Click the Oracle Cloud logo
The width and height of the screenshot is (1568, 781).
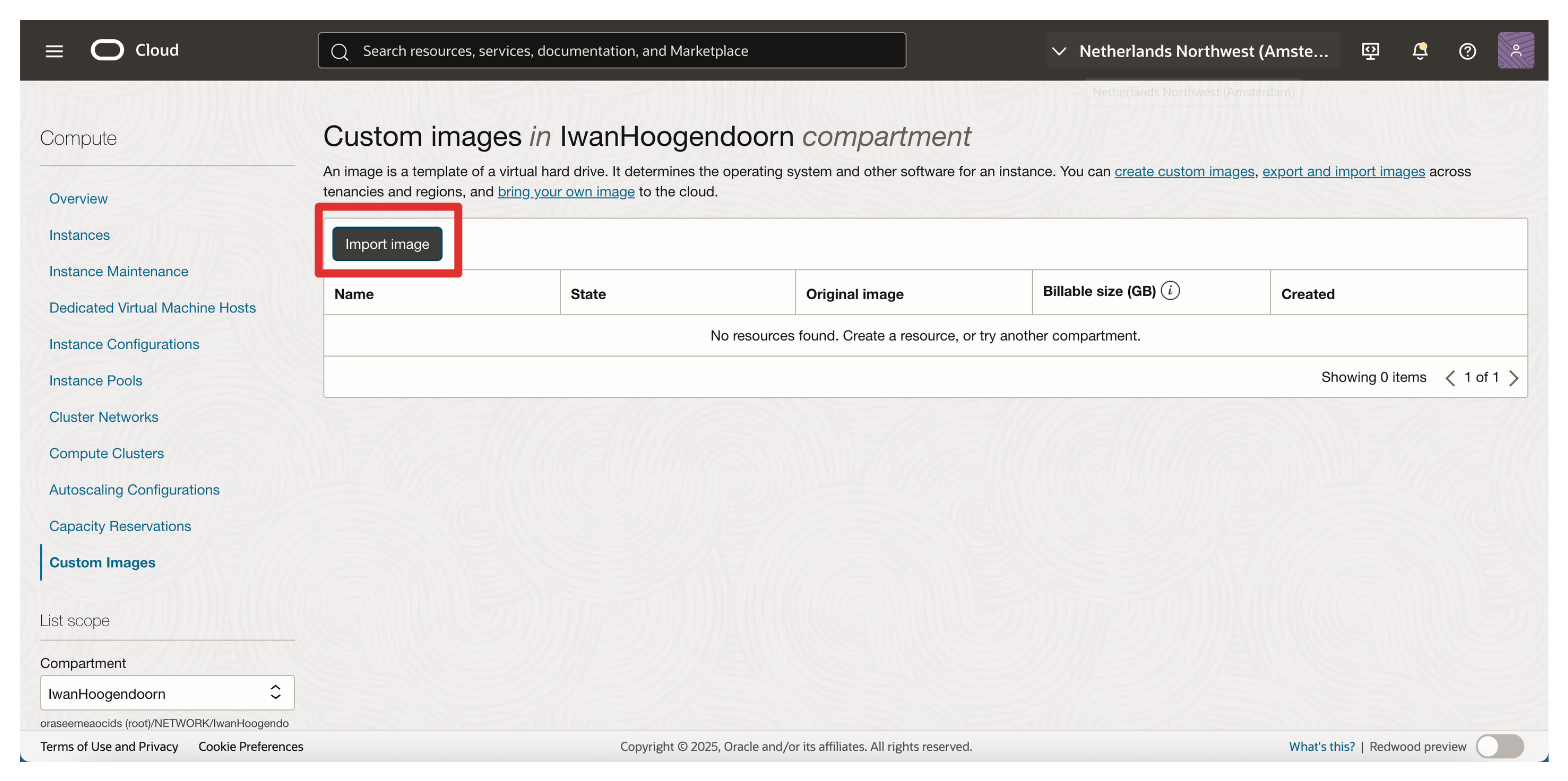pyautogui.click(x=135, y=50)
